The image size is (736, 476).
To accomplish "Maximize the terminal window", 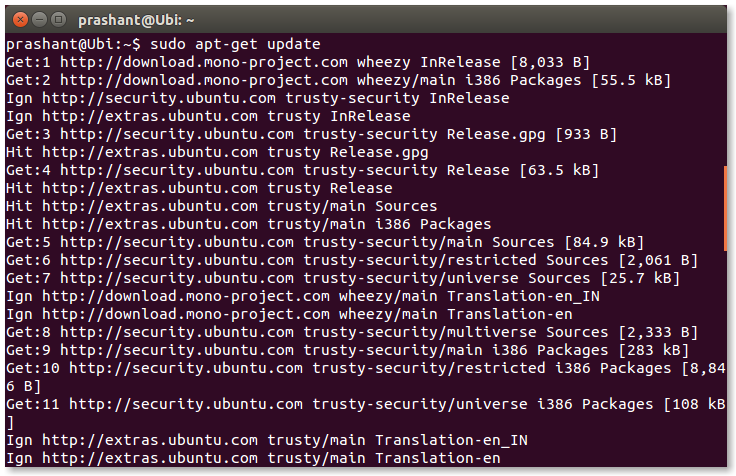I will (58, 20).
